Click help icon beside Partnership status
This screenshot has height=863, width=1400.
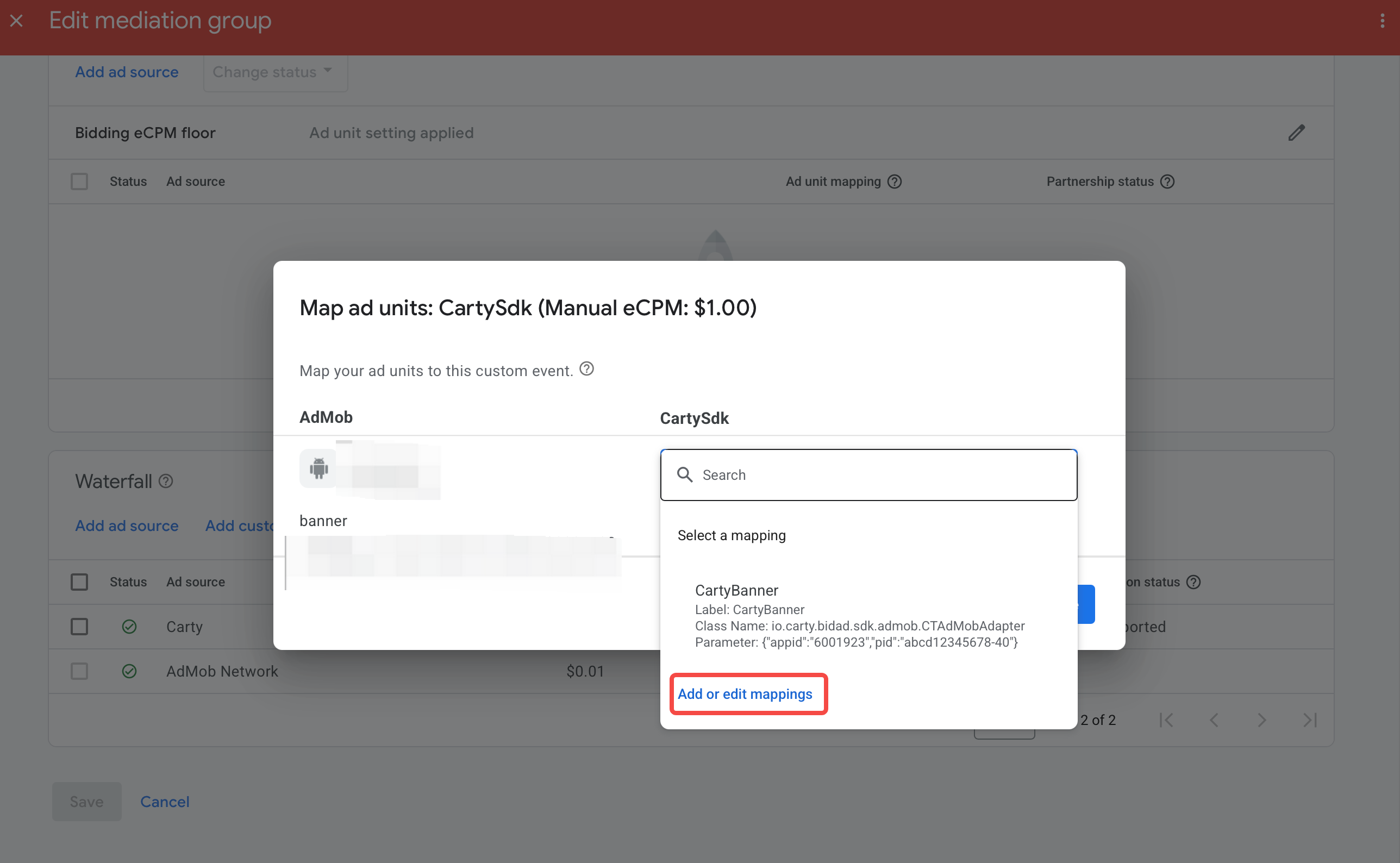coord(1167,182)
